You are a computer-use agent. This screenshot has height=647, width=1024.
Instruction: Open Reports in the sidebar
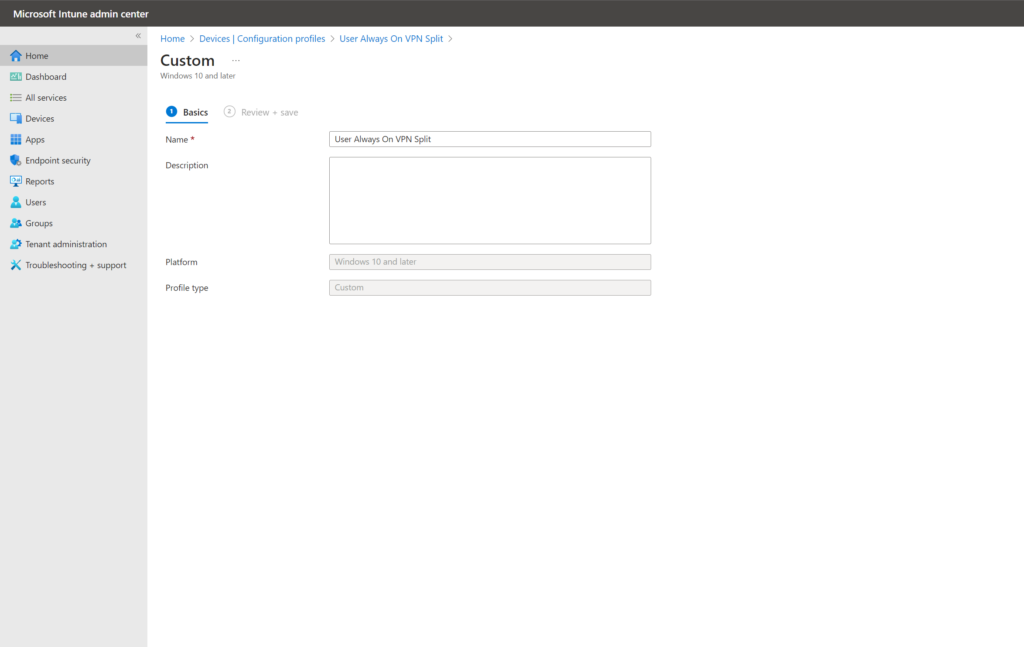click(40, 181)
